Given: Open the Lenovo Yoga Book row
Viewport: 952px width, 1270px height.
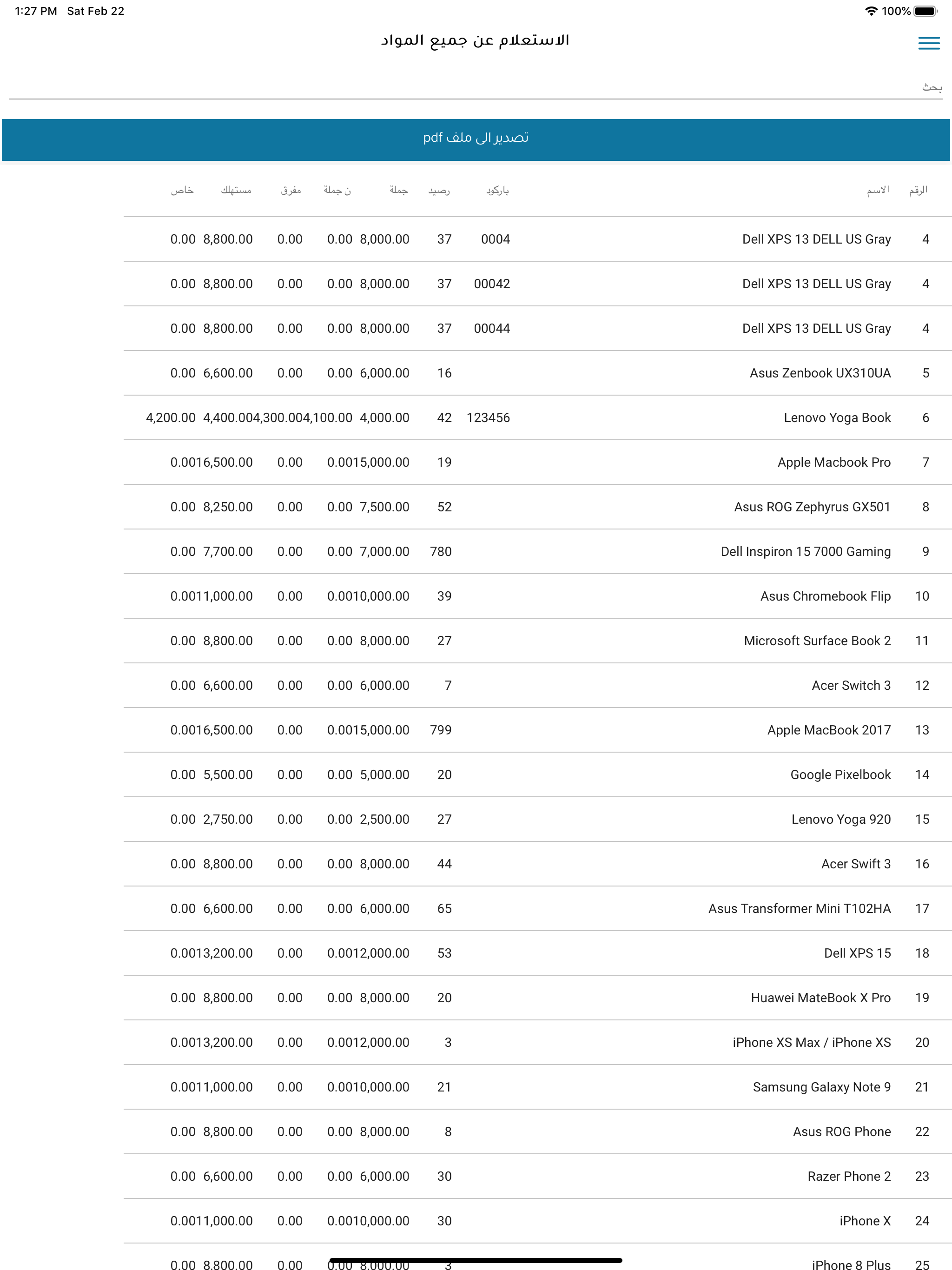Looking at the screenshot, I should pos(537,418).
